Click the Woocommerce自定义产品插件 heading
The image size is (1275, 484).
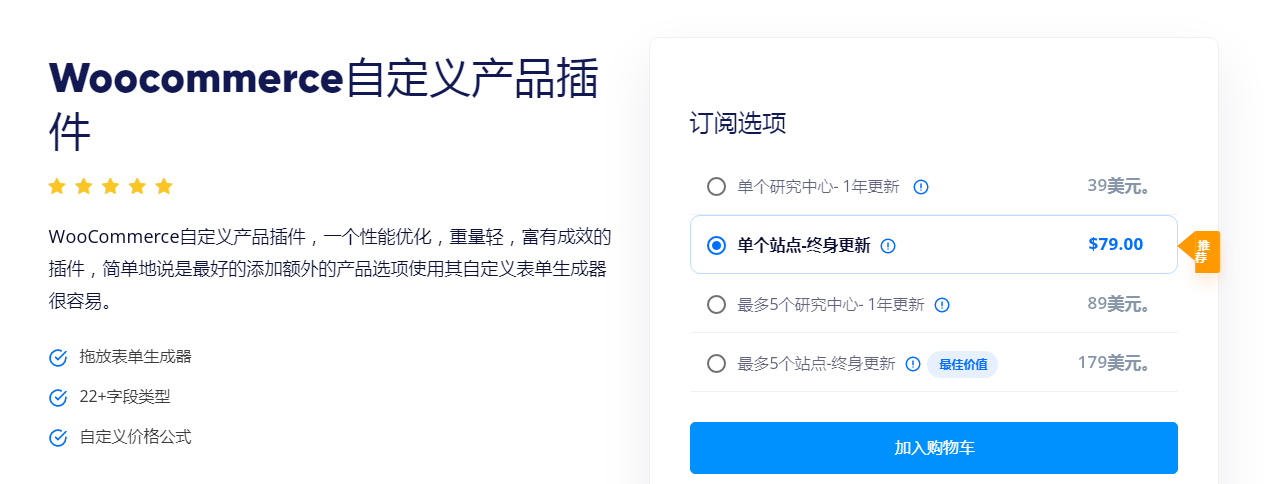coord(323,106)
